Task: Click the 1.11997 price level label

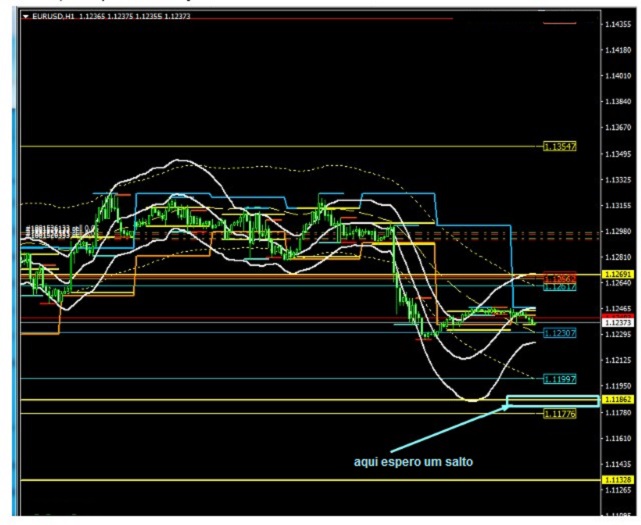Action: pos(559,379)
